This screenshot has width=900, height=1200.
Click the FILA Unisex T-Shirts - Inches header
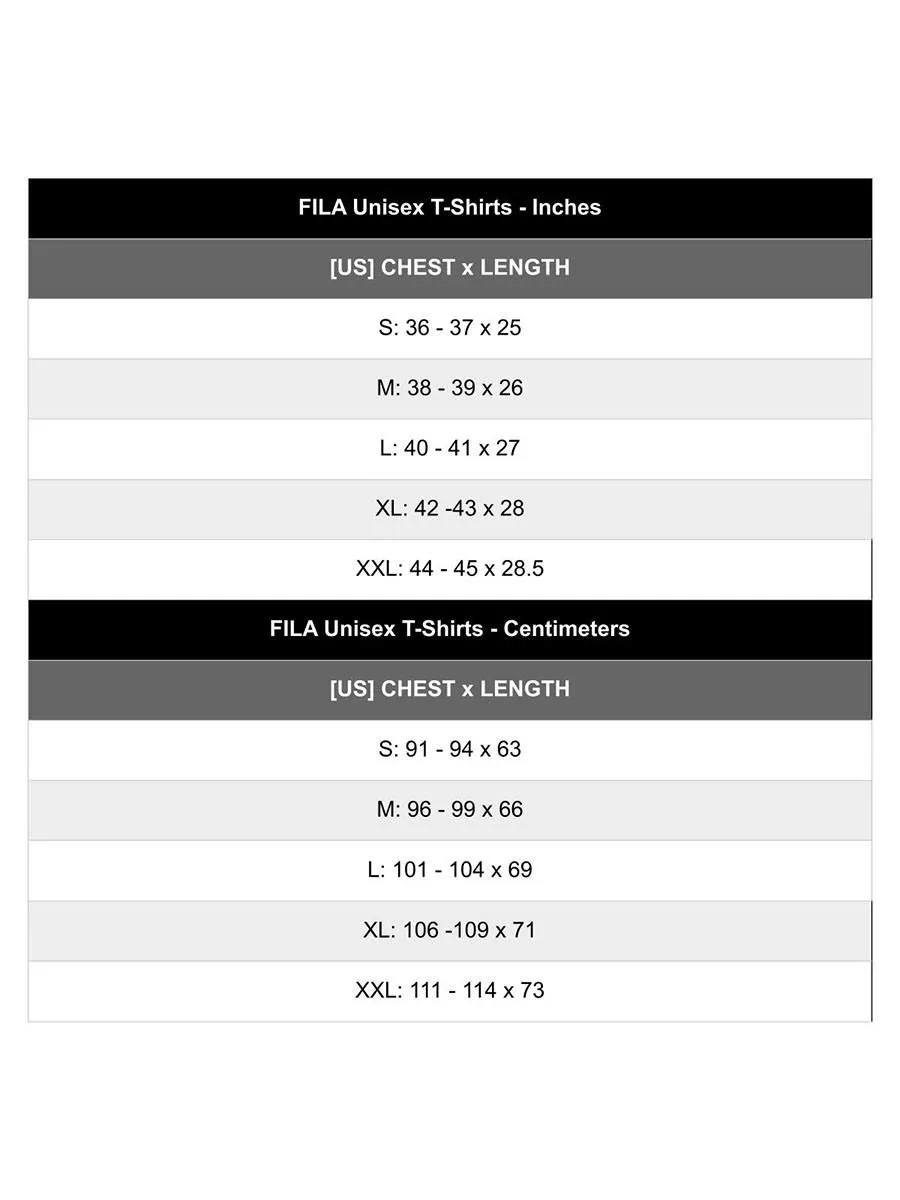pos(449,208)
